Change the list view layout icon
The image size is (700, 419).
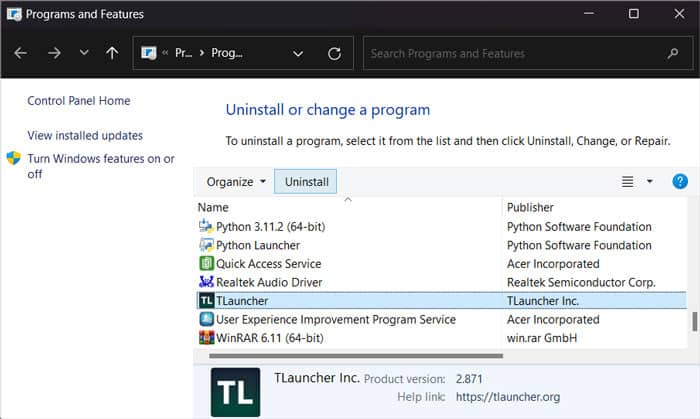pyautogui.click(x=627, y=181)
